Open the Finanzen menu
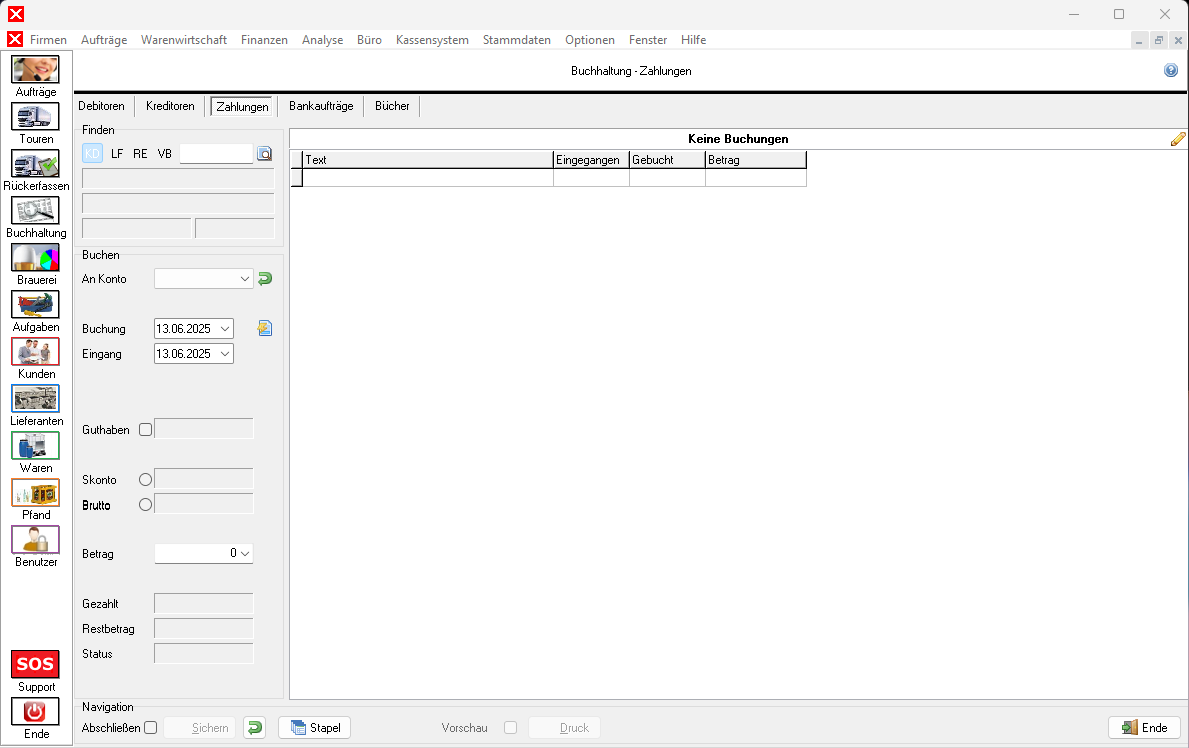Image resolution: width=1189 pixels, height=748 pixels. point(264,40)
